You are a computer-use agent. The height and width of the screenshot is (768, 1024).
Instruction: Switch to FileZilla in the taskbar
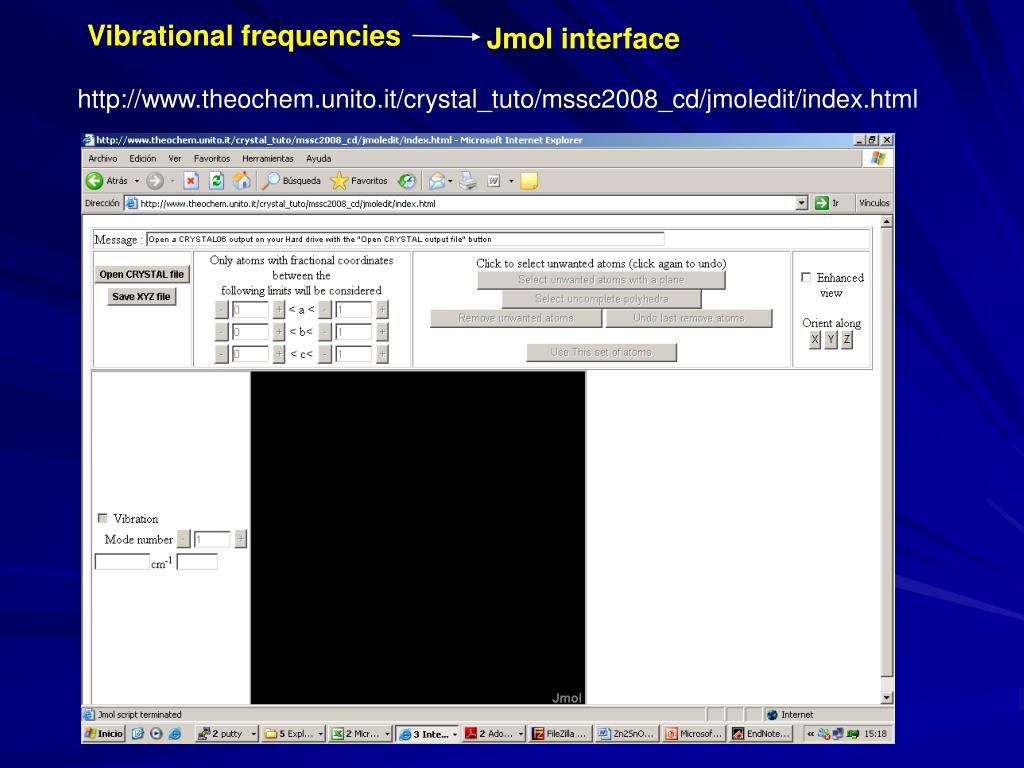pyautogui.click(x=561, y=734)
